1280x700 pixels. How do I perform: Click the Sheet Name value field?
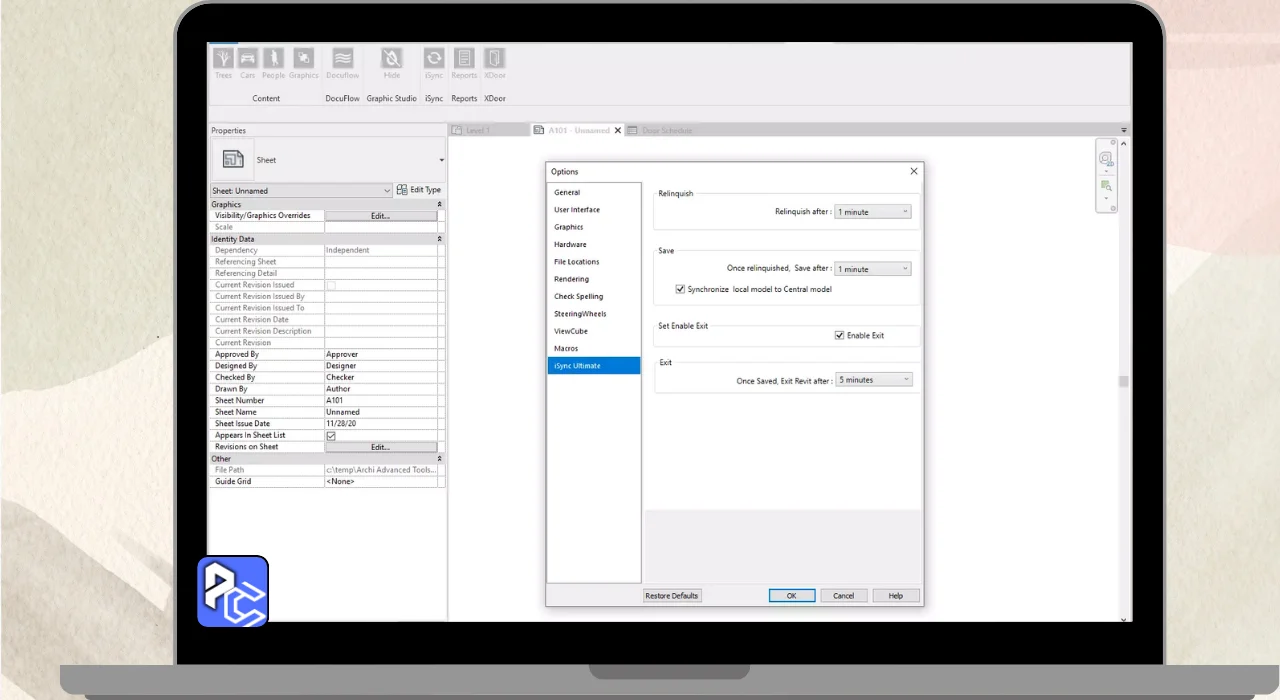pos(380,412)
